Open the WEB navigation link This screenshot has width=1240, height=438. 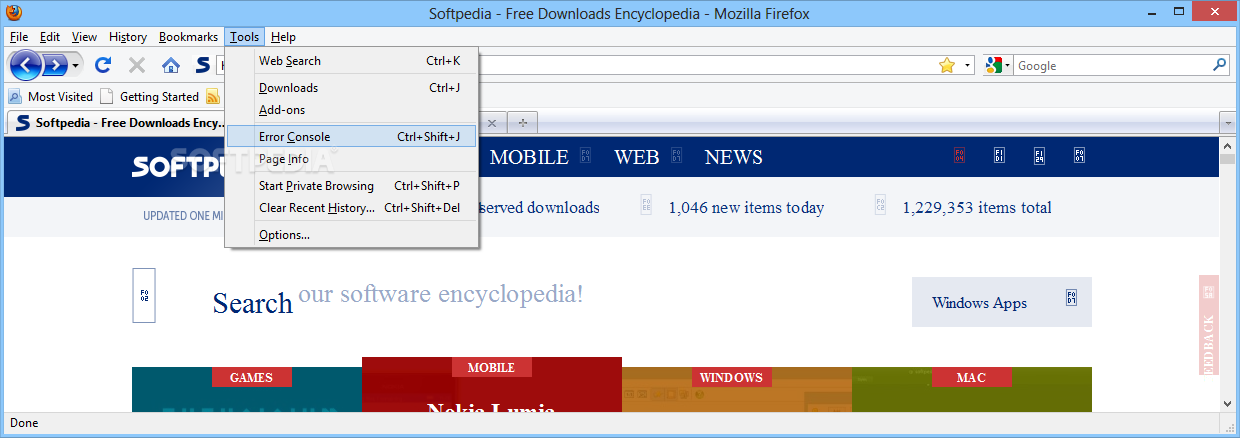point(637,157)
